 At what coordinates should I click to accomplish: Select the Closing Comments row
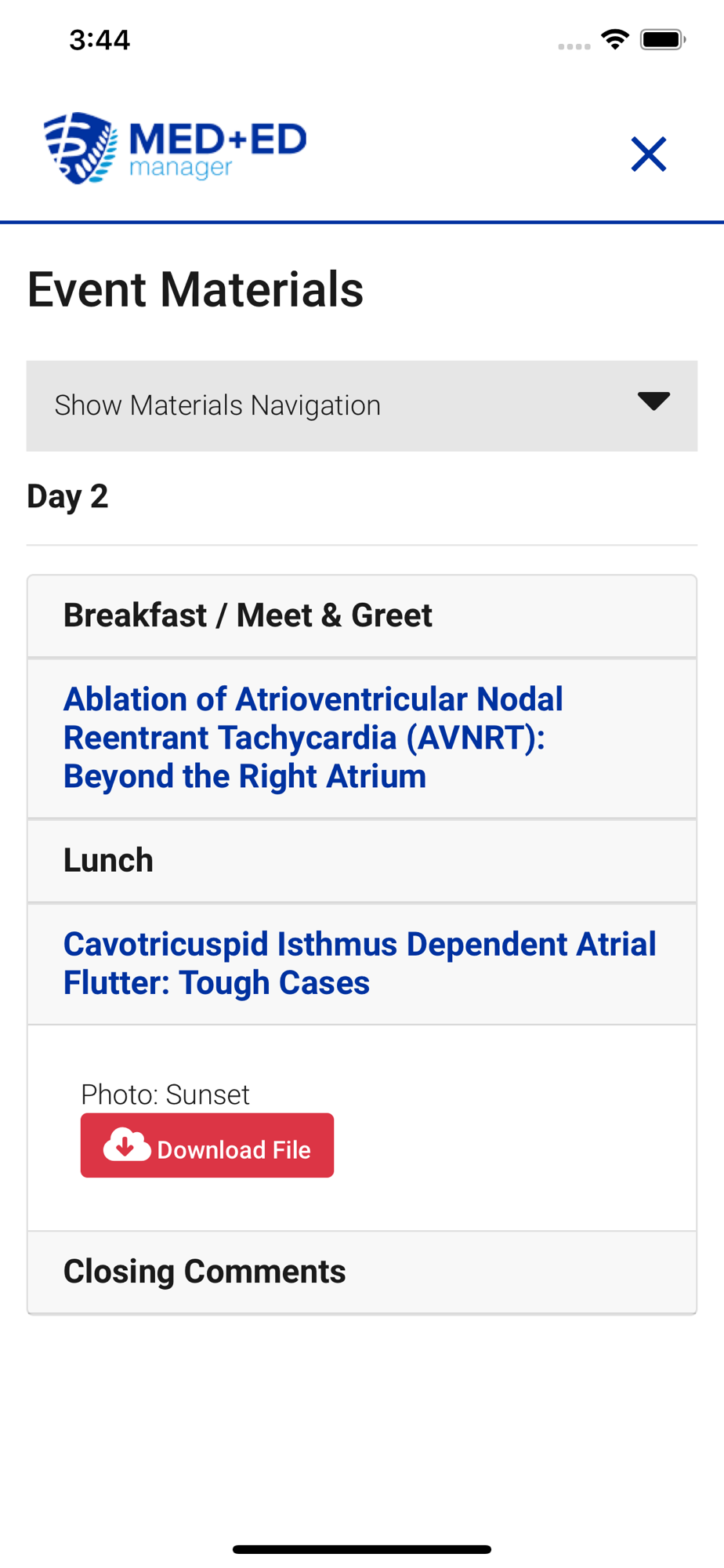click(x=362, y=1272)
